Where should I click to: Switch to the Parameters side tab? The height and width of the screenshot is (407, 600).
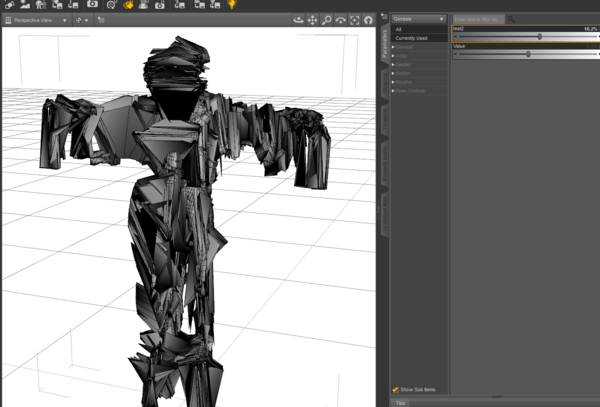[x=383, y=44]
